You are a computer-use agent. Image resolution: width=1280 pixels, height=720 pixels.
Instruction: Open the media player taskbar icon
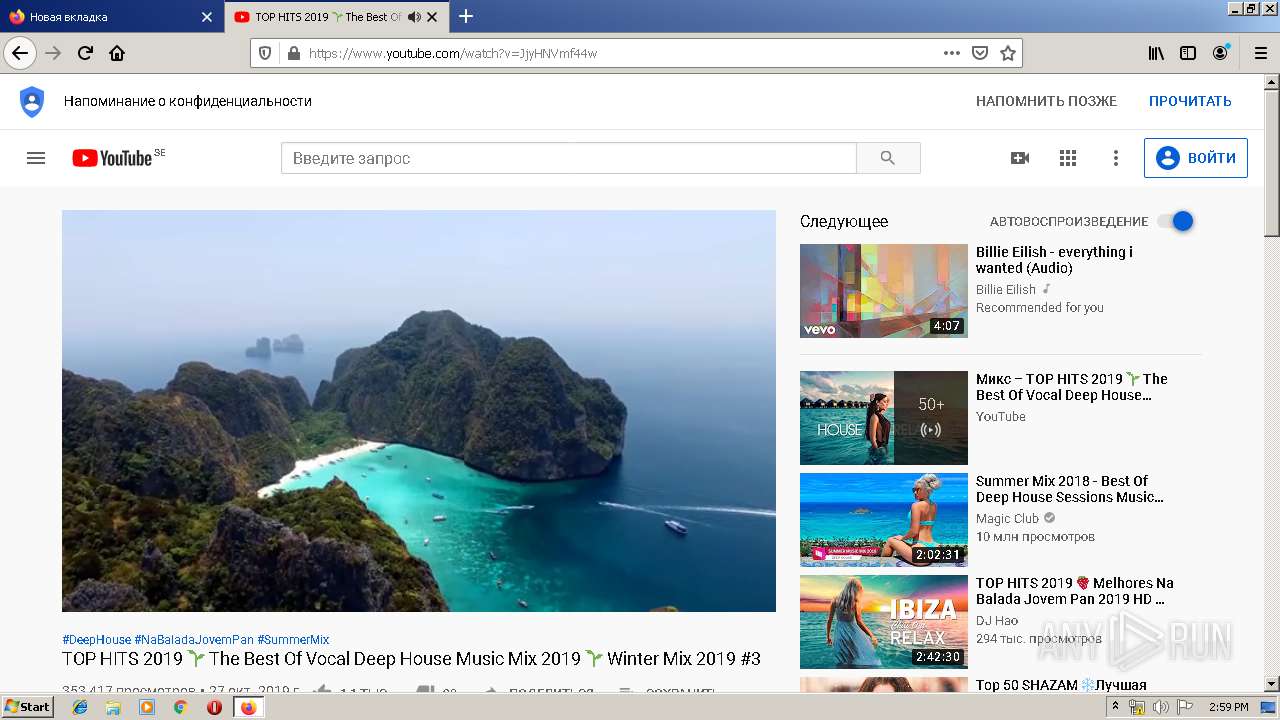click(x=147, y=707)
